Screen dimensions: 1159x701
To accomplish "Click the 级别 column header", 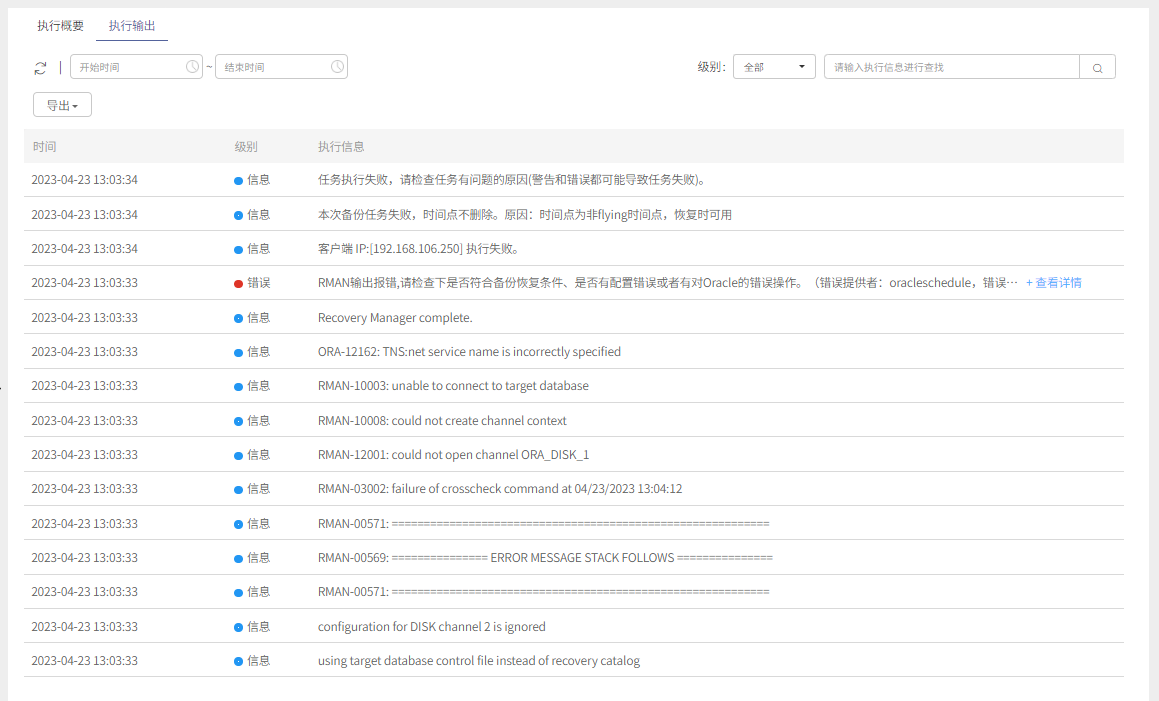I will (246, 146).
